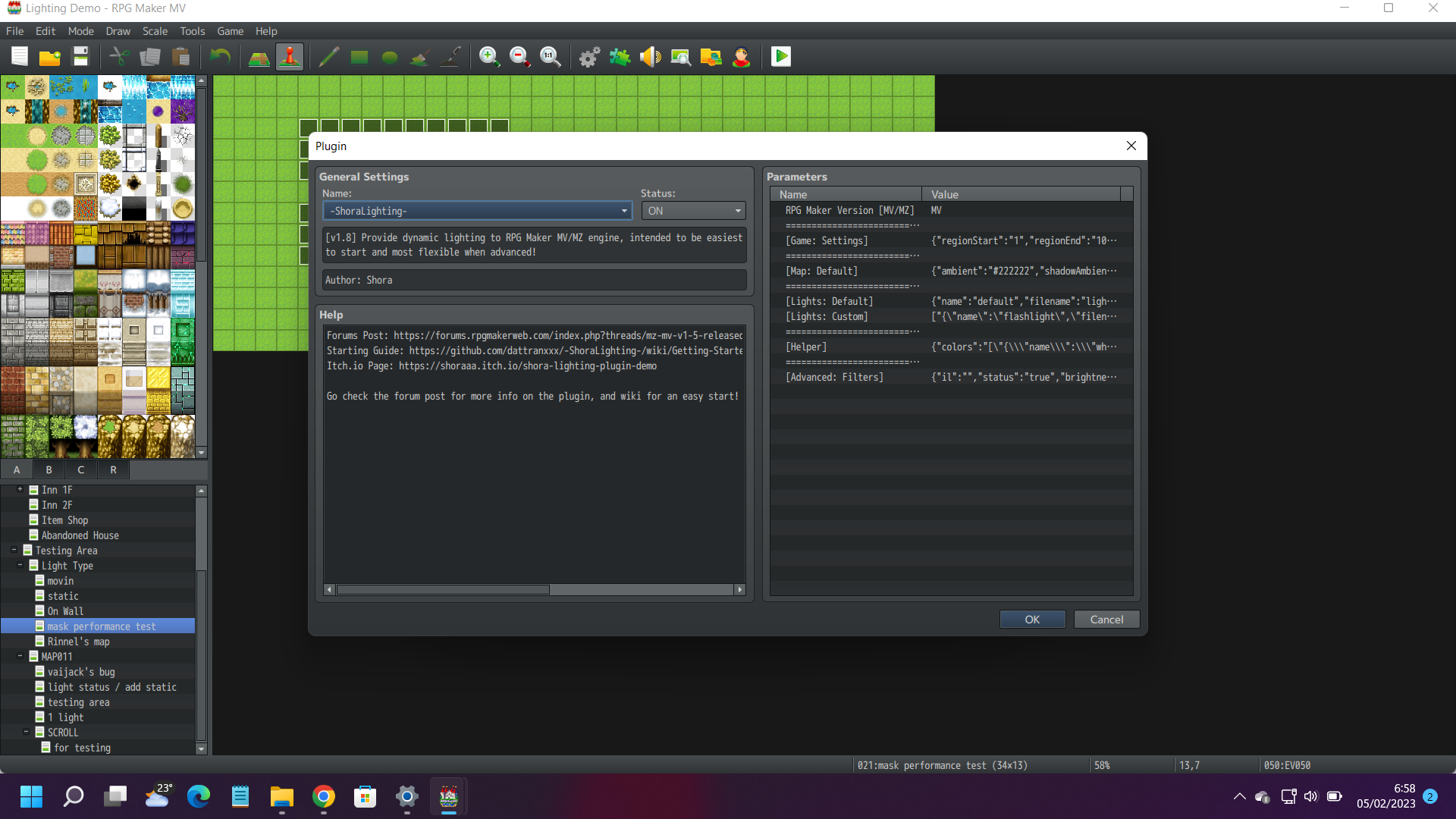The width and height of the screenshot is (1456, 819).
Task: Open the Status ON dropdown
Action: tap(693, 211)
